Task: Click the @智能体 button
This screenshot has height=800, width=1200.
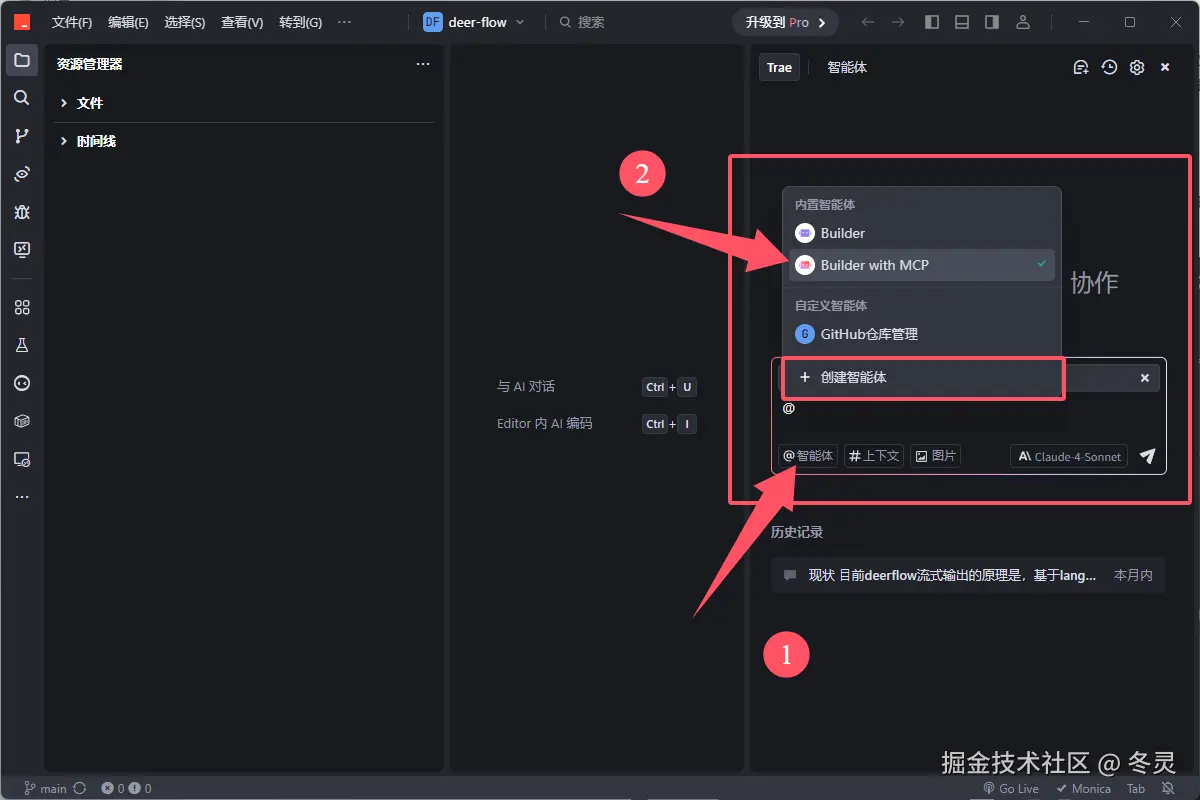Action: click(x=807, y=456)
